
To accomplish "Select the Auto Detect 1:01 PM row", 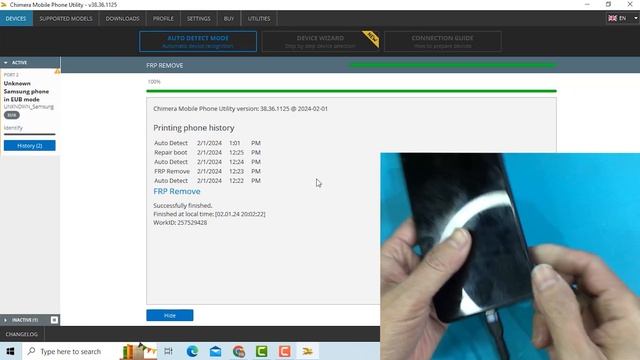I will point(207,143).
